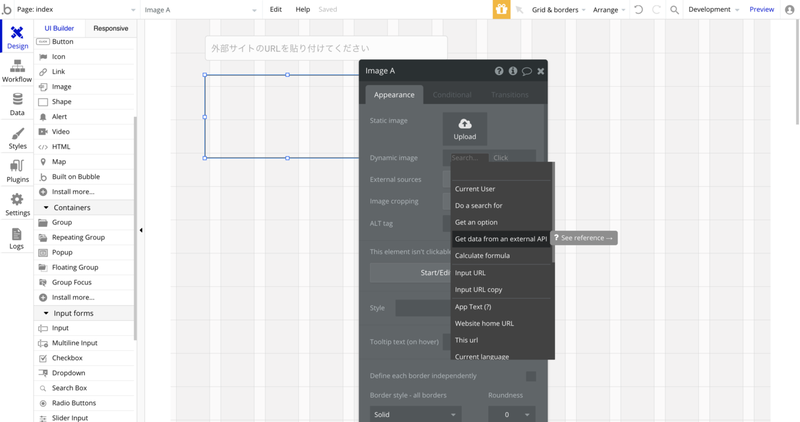Open the Arrange dropdown

(609, 10)
